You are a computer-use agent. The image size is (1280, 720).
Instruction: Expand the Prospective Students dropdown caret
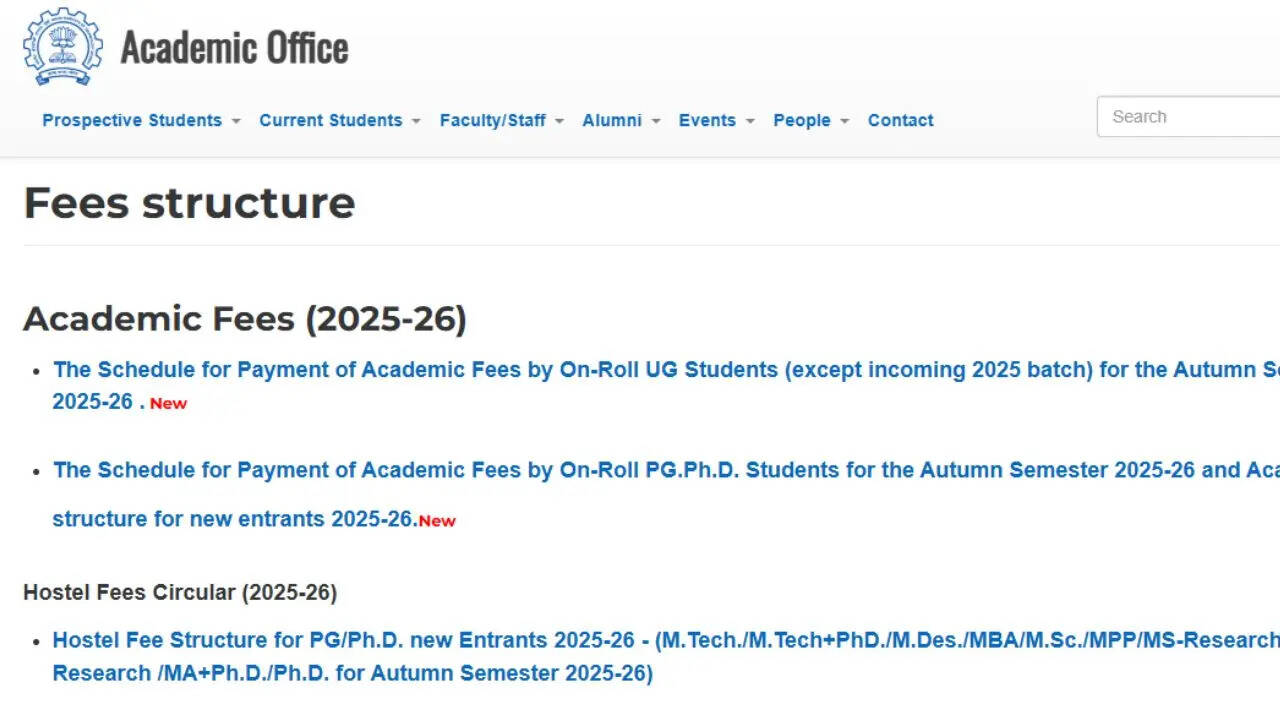(236, 121)
